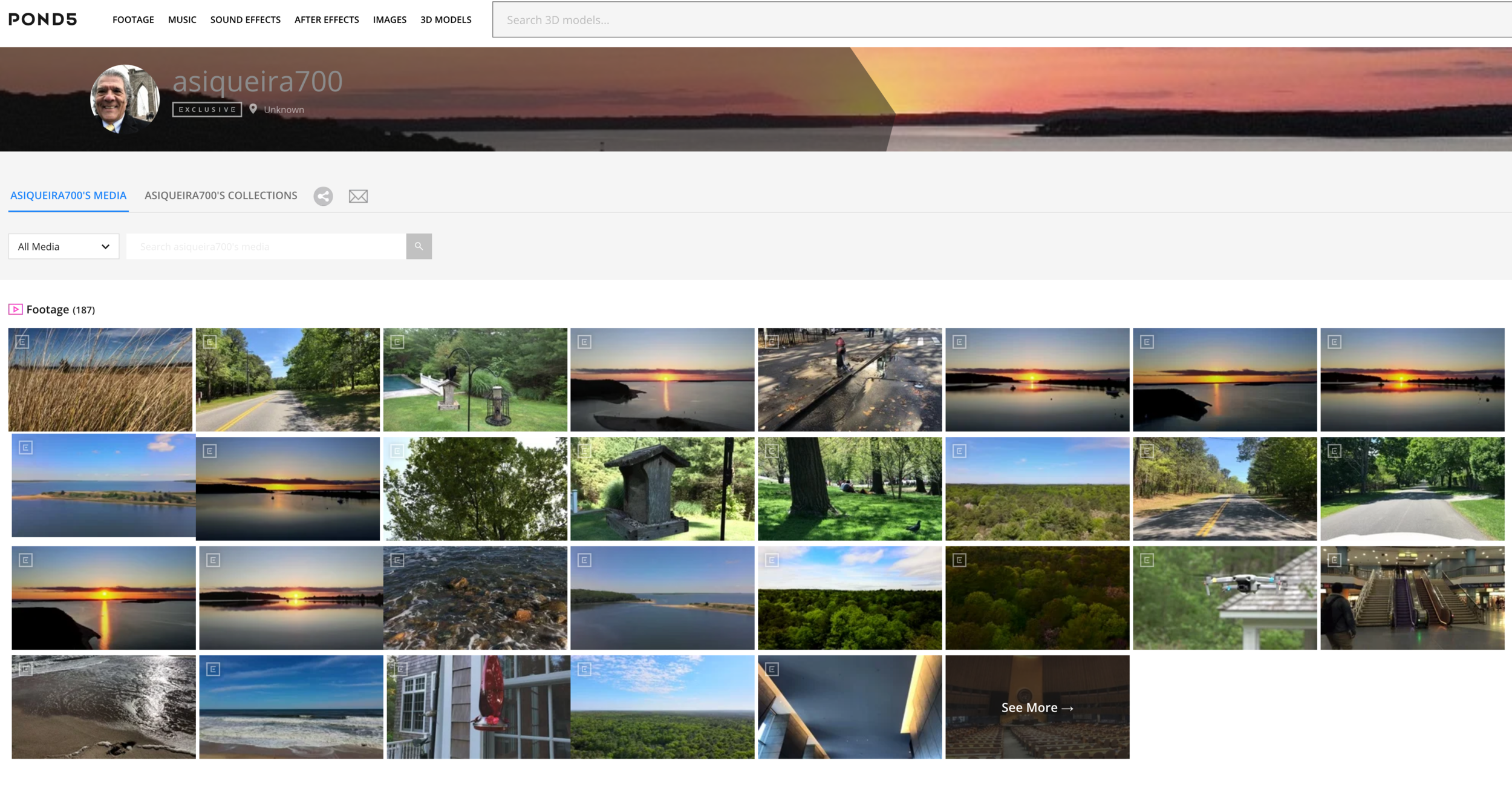Viewport: 1512px width, 795px height.
Task: Click the magnifier search button for asiqueira700's media
Action: [419, 246]
